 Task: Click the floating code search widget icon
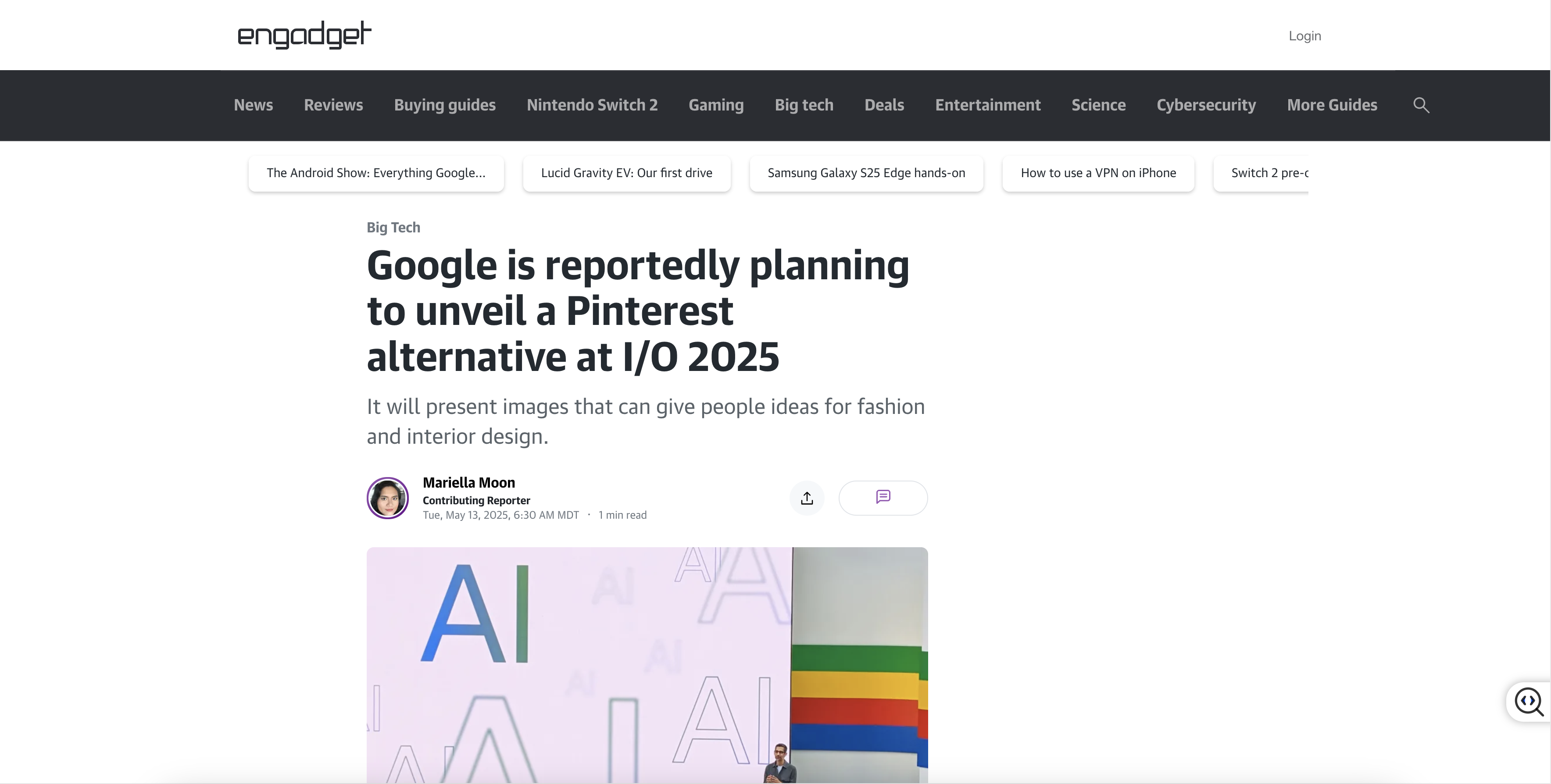pos(1529,702)
